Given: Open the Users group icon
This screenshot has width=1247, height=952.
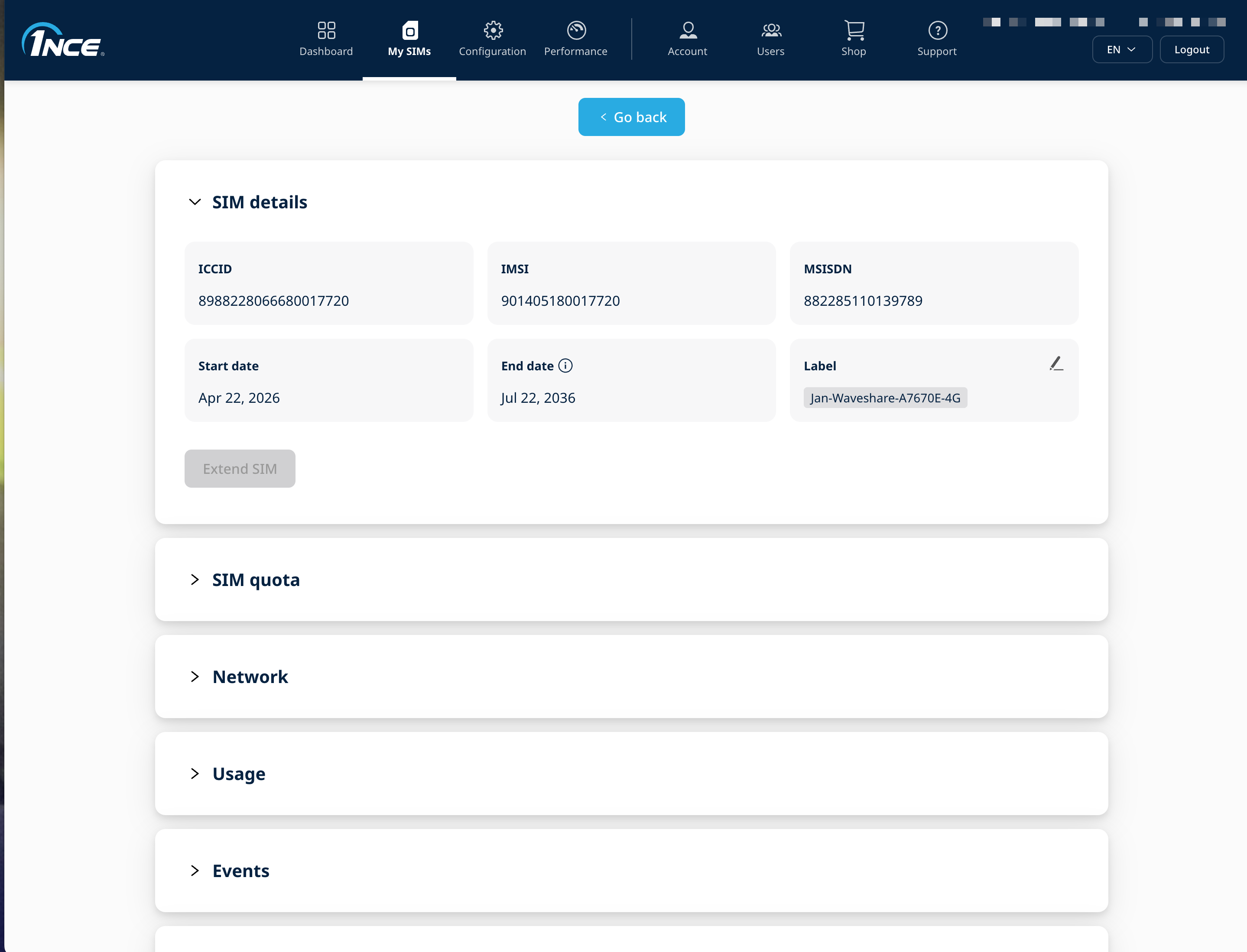Looking at the screenshot, I should (771, 30).
